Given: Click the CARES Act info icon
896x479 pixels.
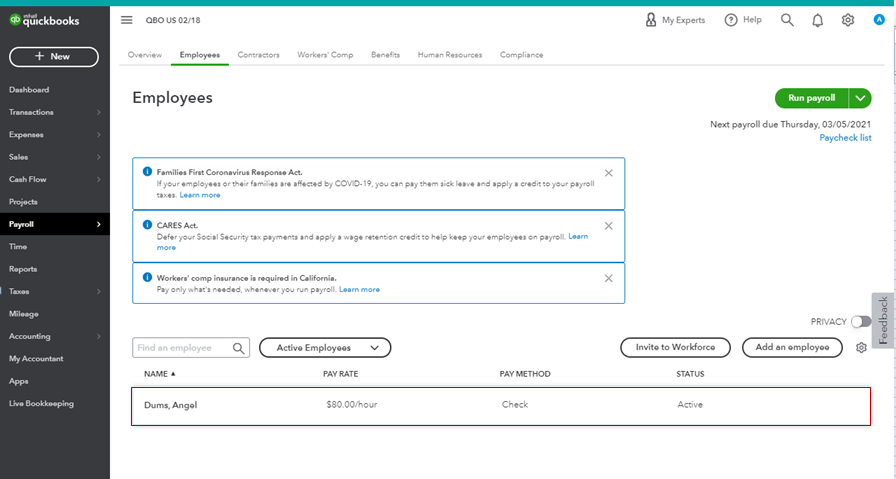Looking at the screenshot, I should 147,225.
